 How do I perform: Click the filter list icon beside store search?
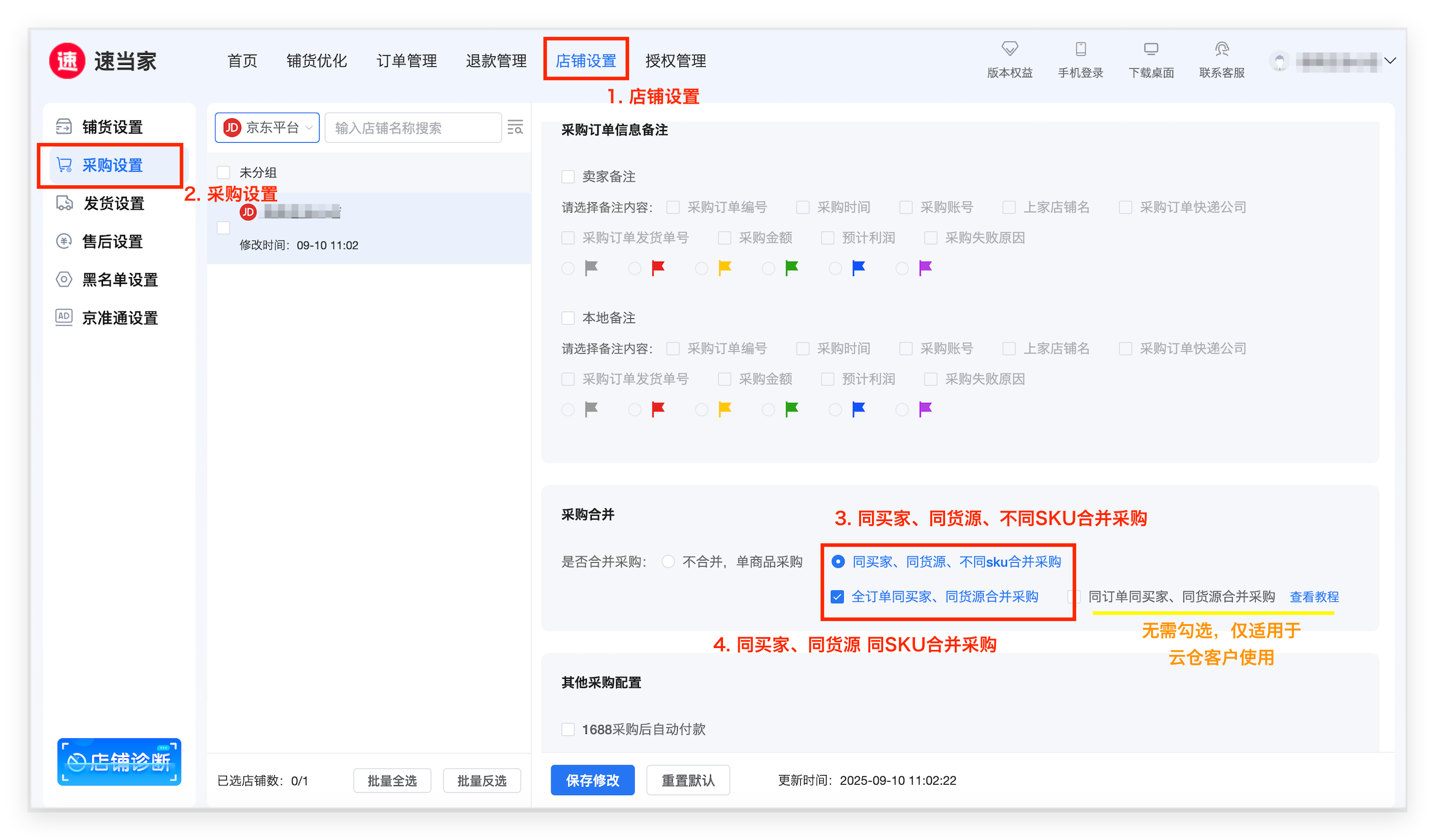point(515,128)
